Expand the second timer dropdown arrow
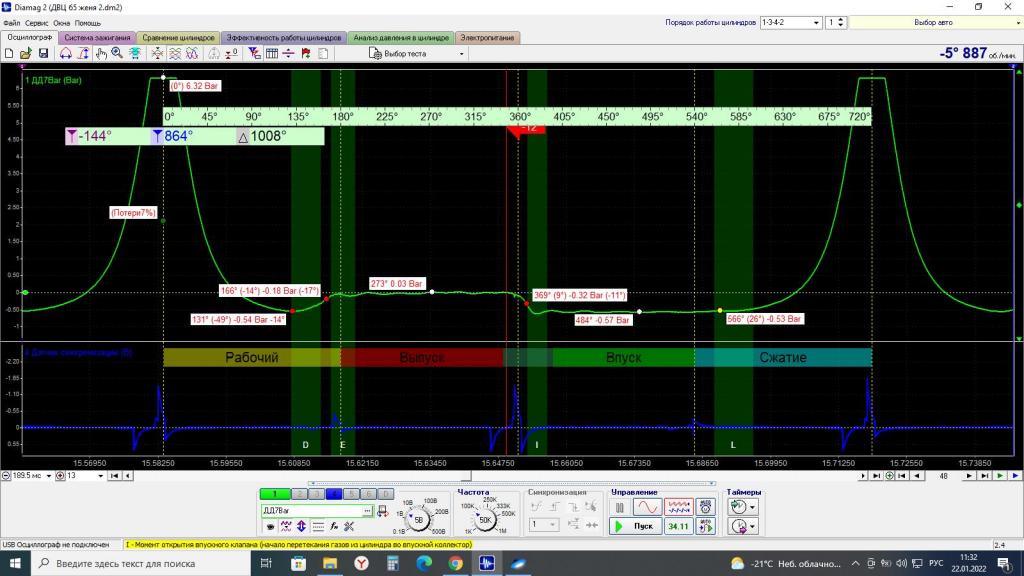Screen dimensions: 1024x576 pyautogui.click(x=752, y=526)
